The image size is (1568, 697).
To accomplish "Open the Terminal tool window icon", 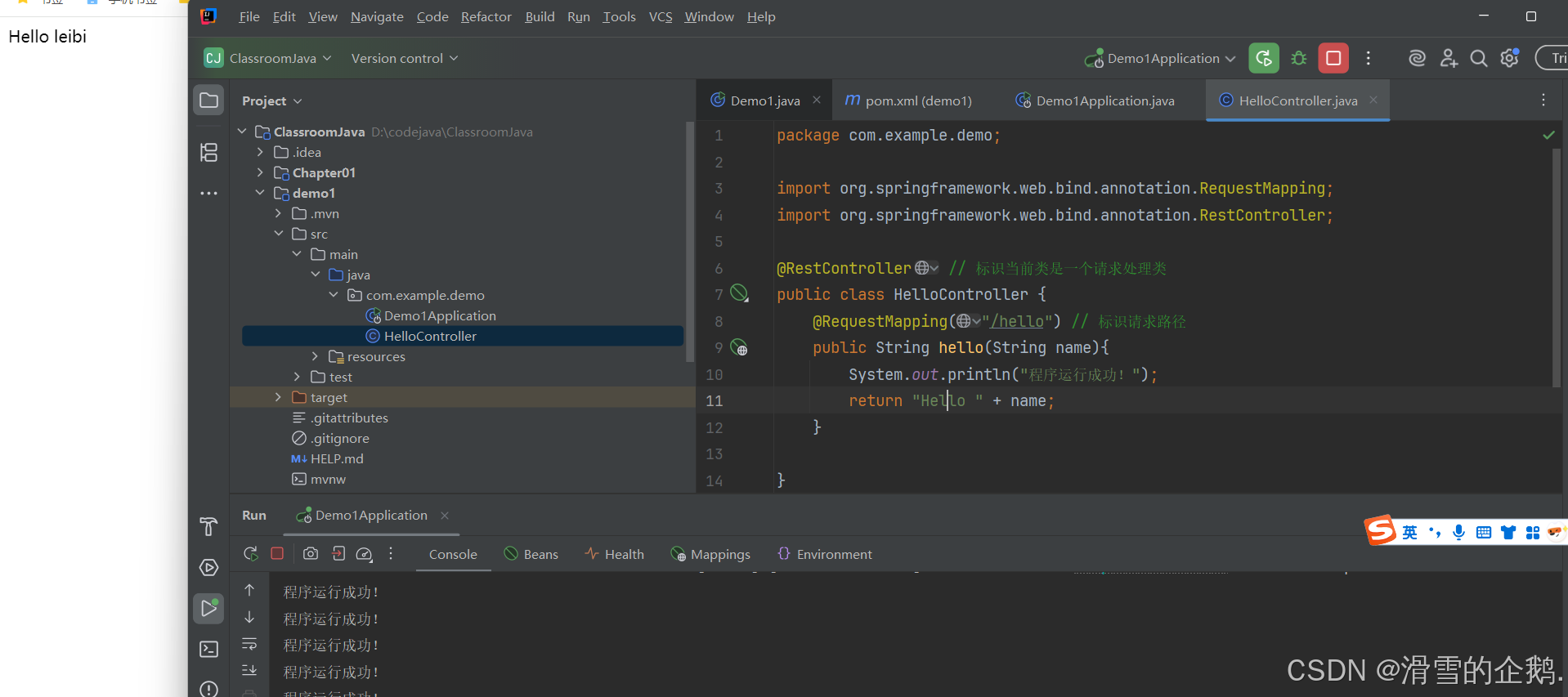I will [209, 649].
